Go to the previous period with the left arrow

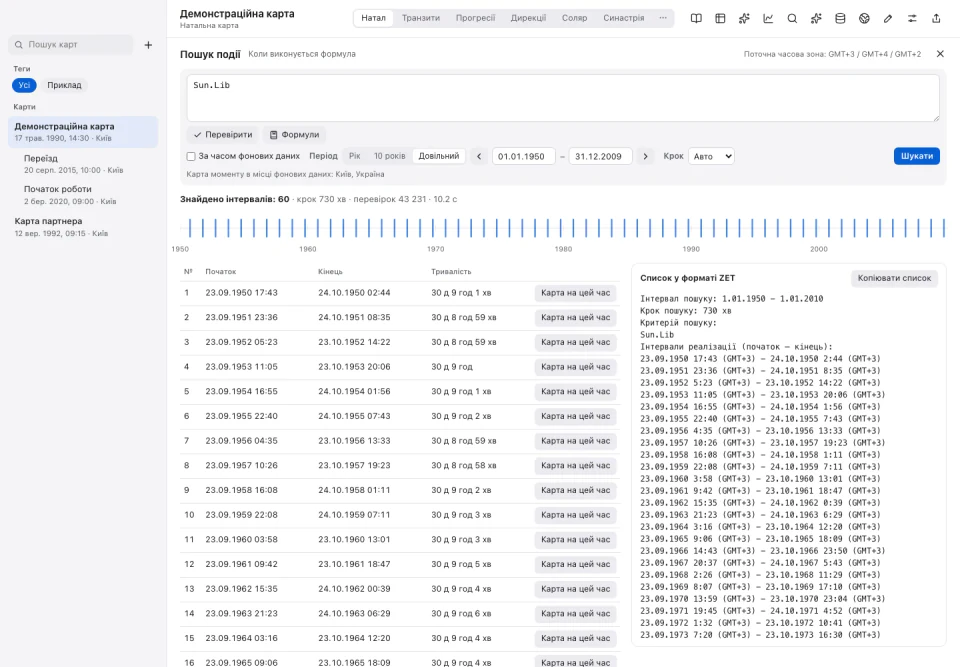point(479,156)
